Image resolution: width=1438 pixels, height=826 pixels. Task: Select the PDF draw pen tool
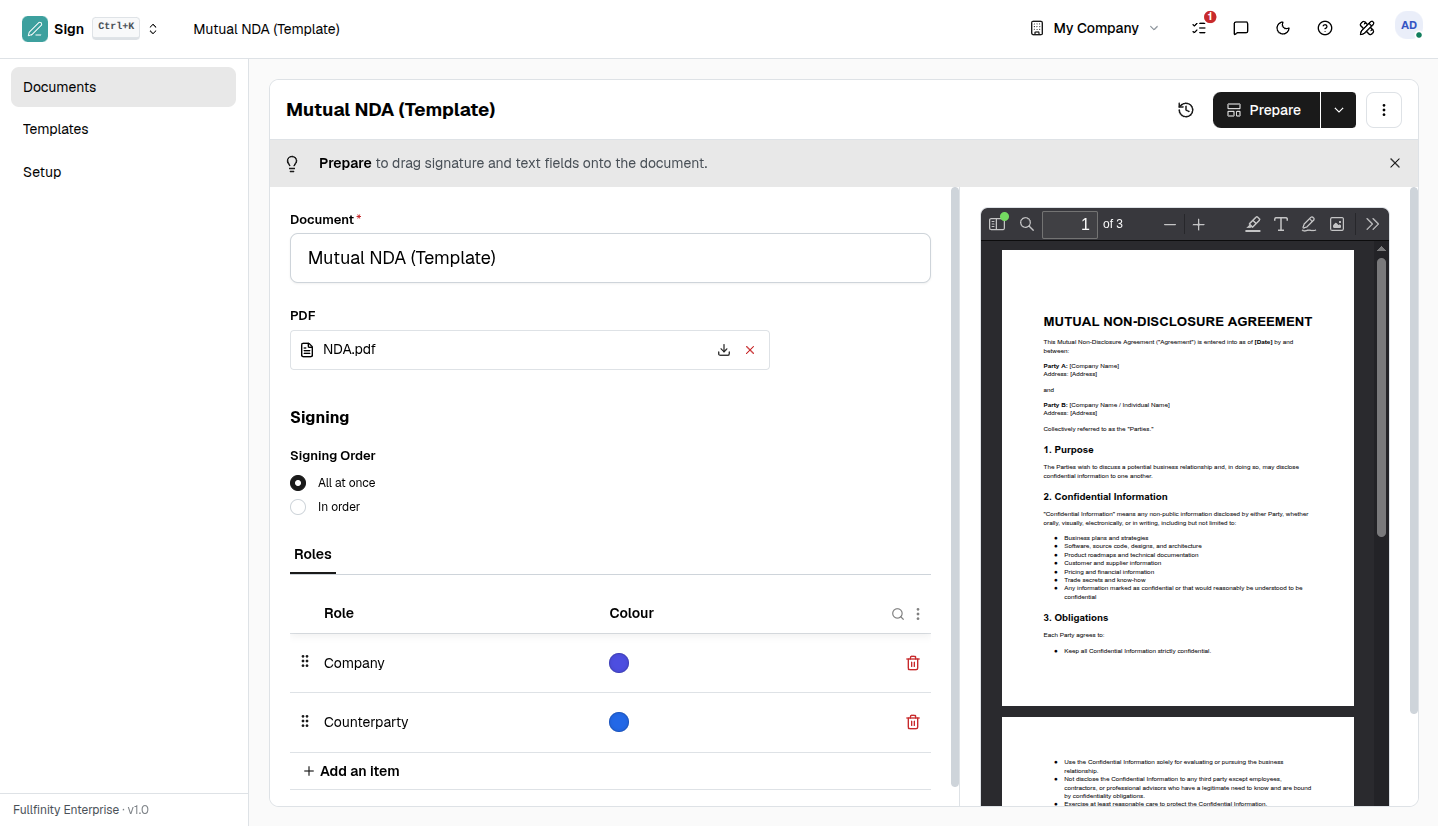[x=1309, y=224]
